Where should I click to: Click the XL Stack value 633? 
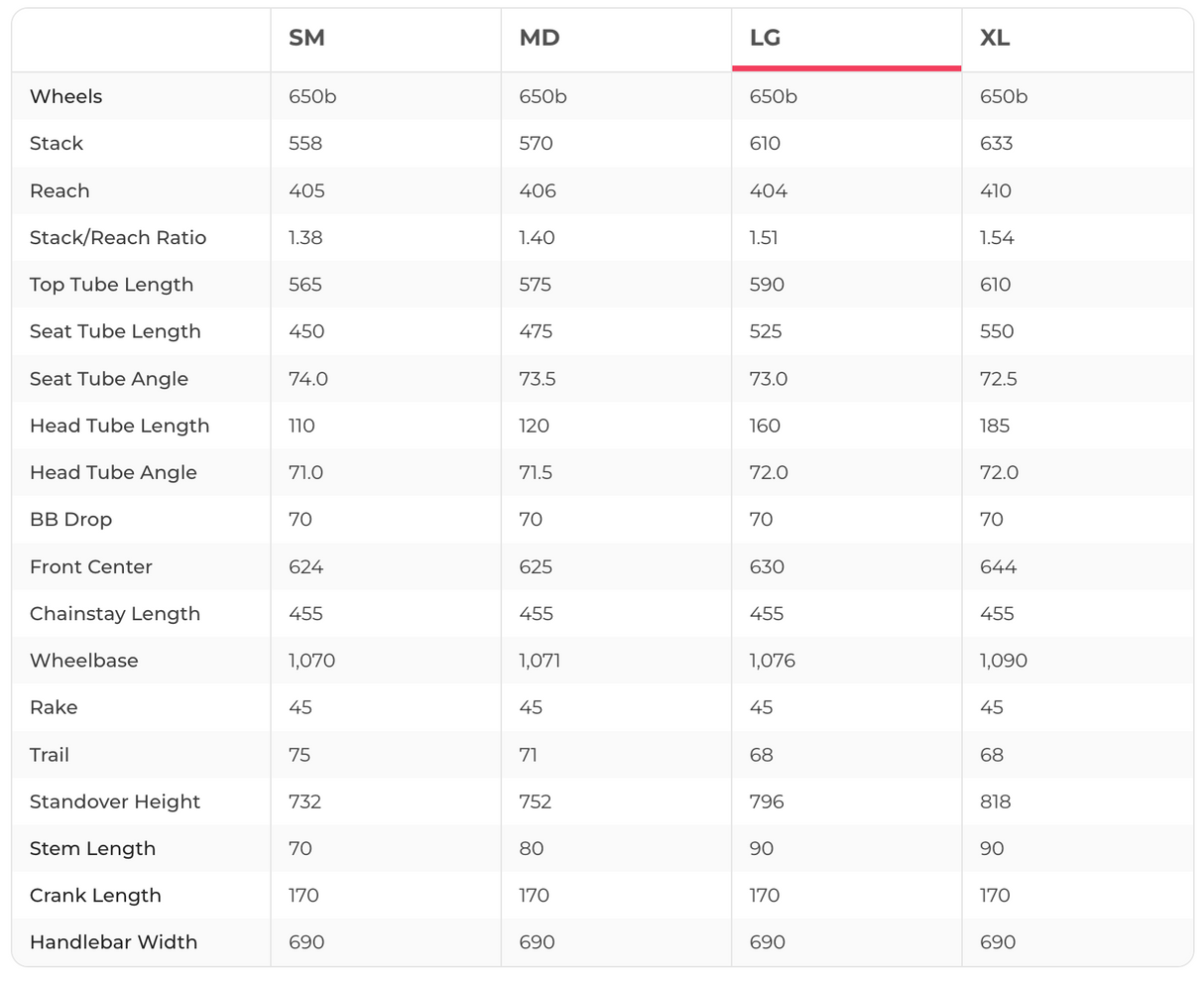[996, 144]
